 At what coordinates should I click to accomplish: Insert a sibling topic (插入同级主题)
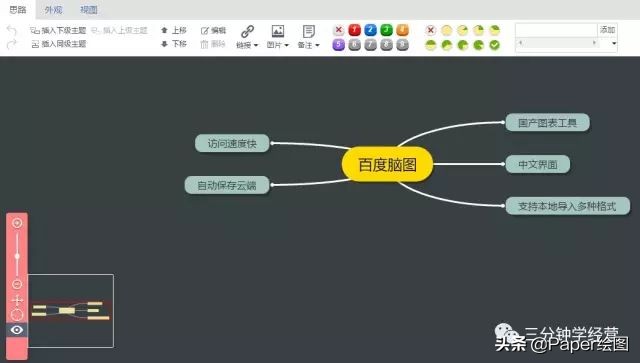pyautogui.click(x=58, y=44)
